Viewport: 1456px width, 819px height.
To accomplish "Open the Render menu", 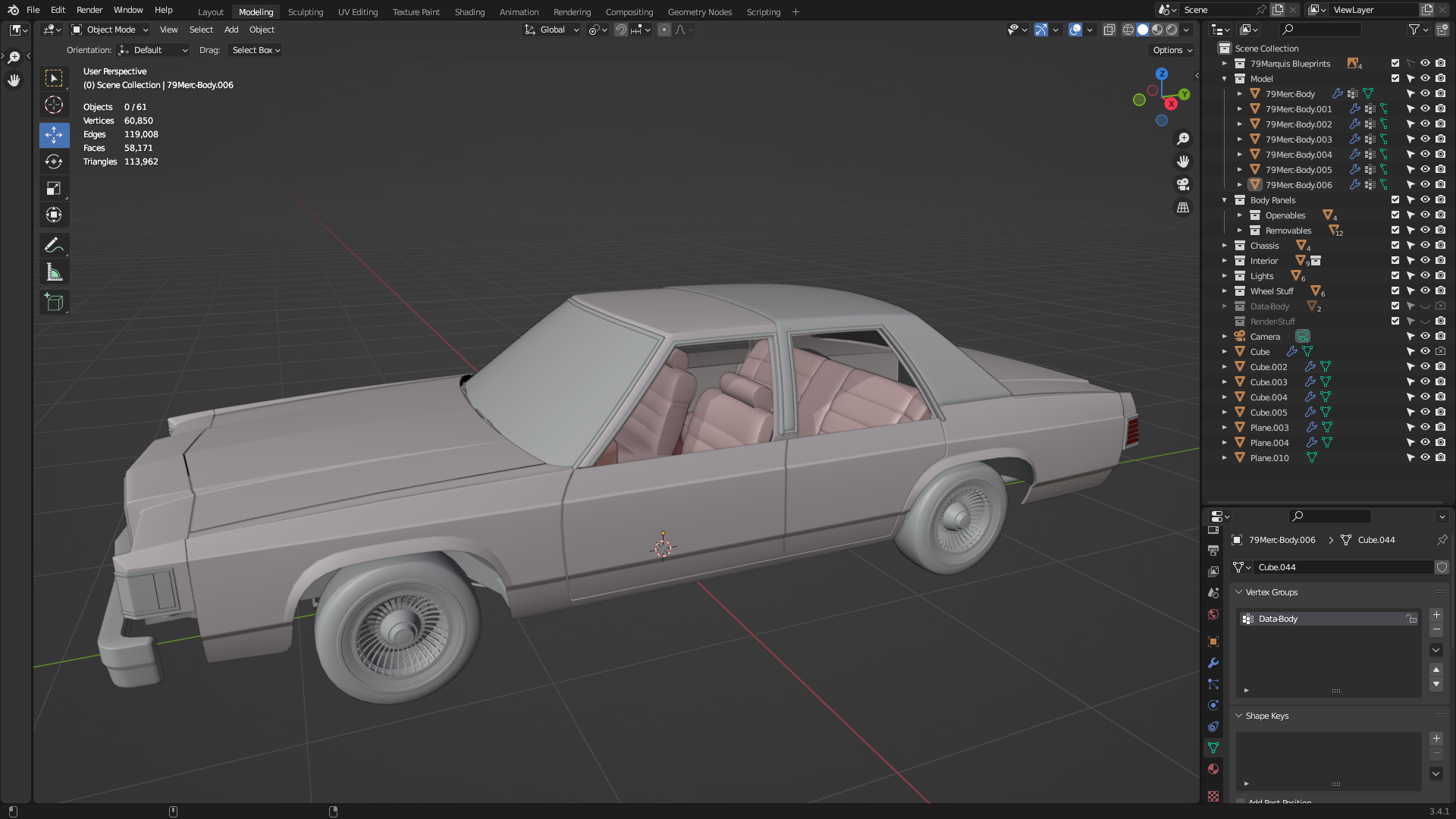I will click(89, 10).
